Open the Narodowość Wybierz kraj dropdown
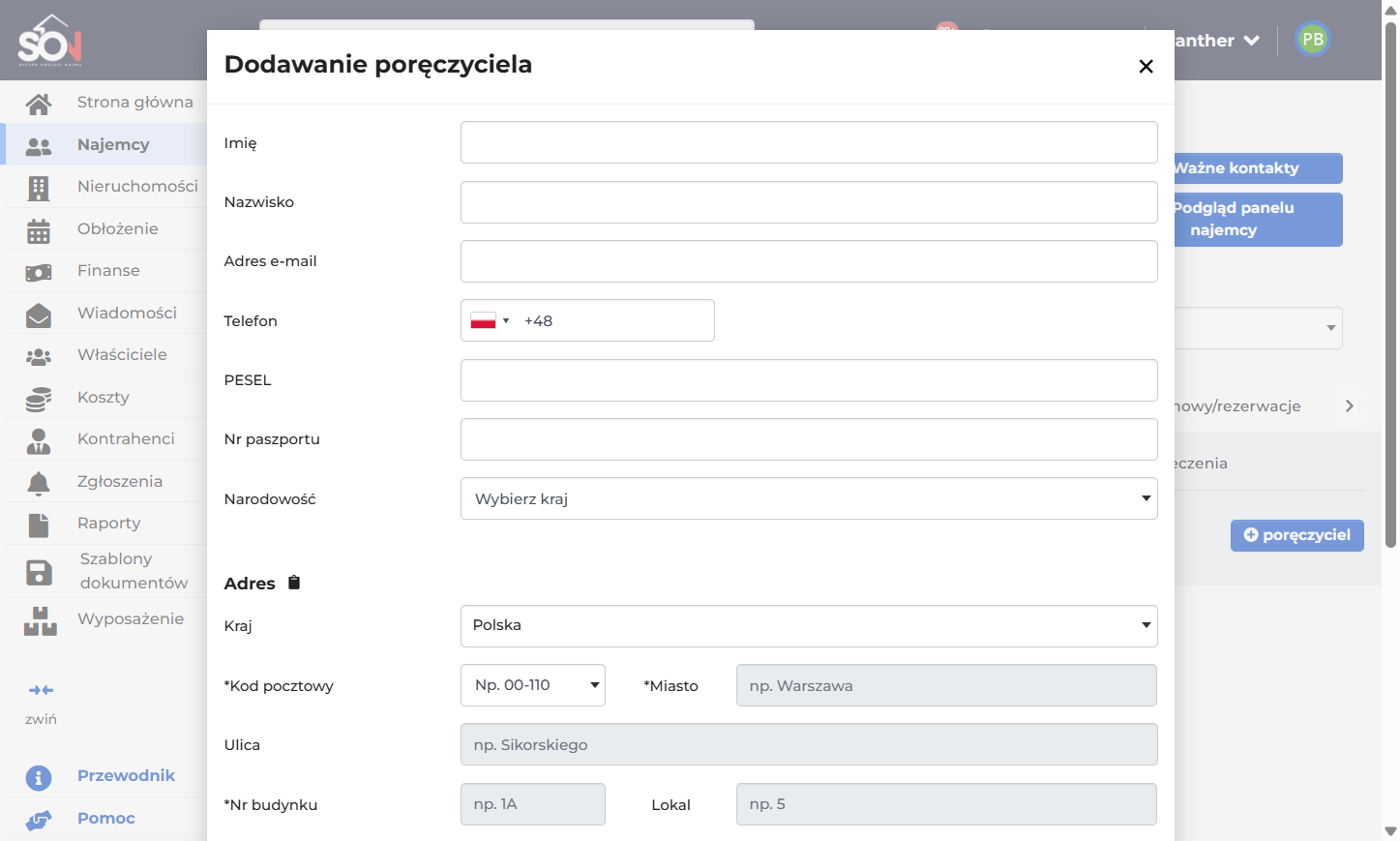 [x=809, y=498]
